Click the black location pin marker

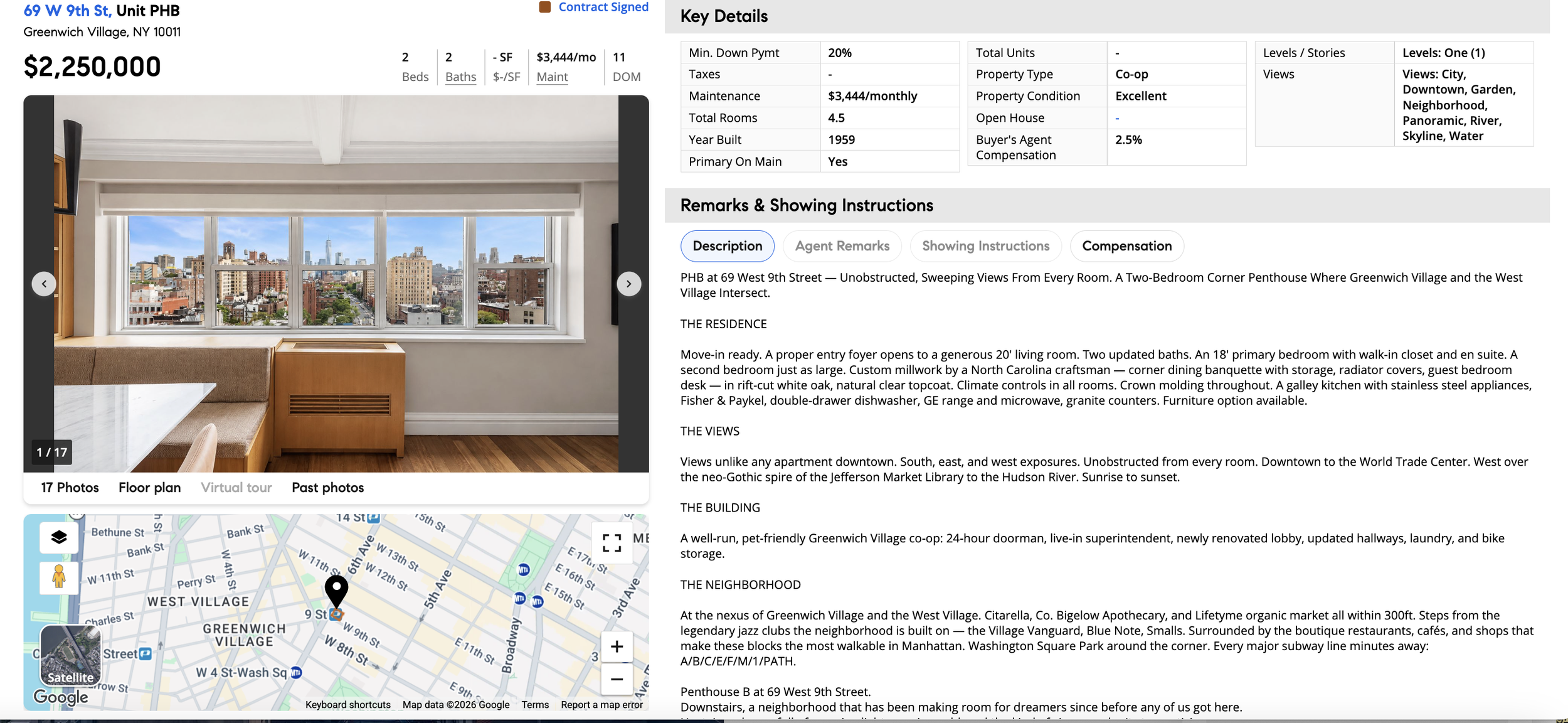[336, 591]
